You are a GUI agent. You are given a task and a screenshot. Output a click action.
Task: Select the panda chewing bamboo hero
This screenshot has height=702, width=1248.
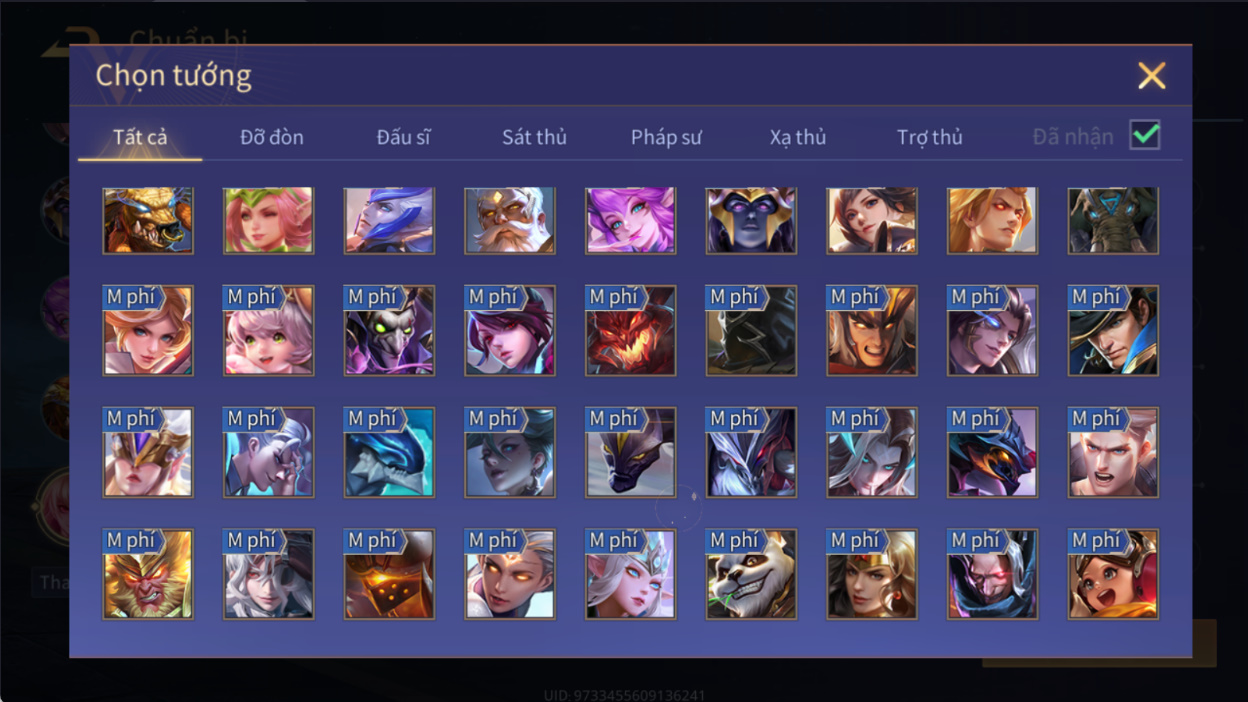[x=751, y=574]
